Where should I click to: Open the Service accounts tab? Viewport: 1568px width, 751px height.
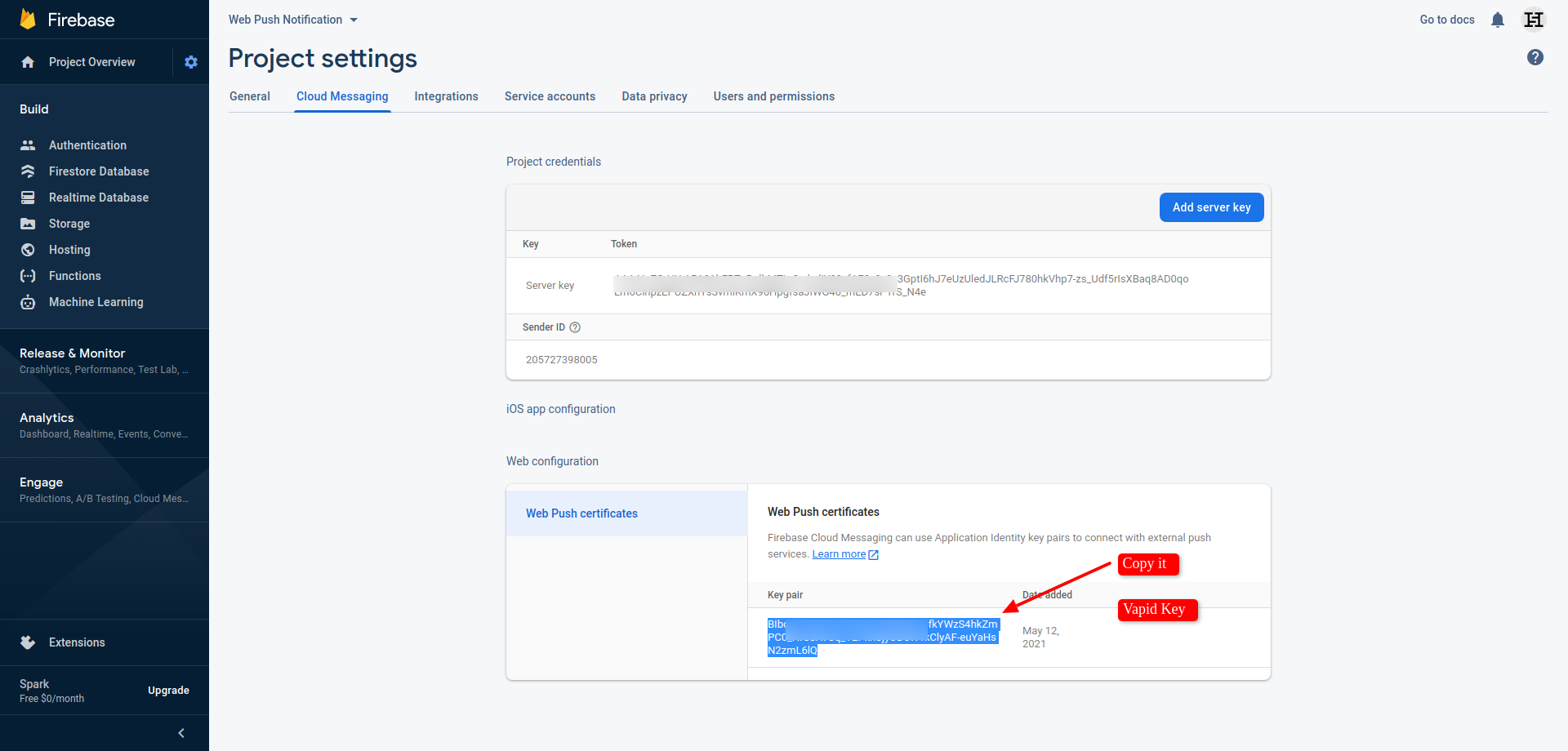550,96
